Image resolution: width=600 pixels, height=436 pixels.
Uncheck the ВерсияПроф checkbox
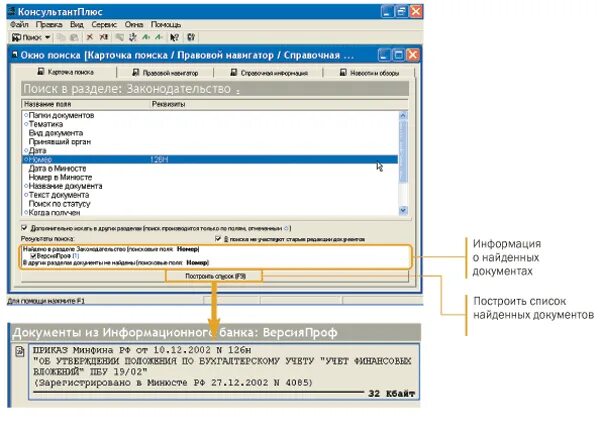click(x=33, y=256)
